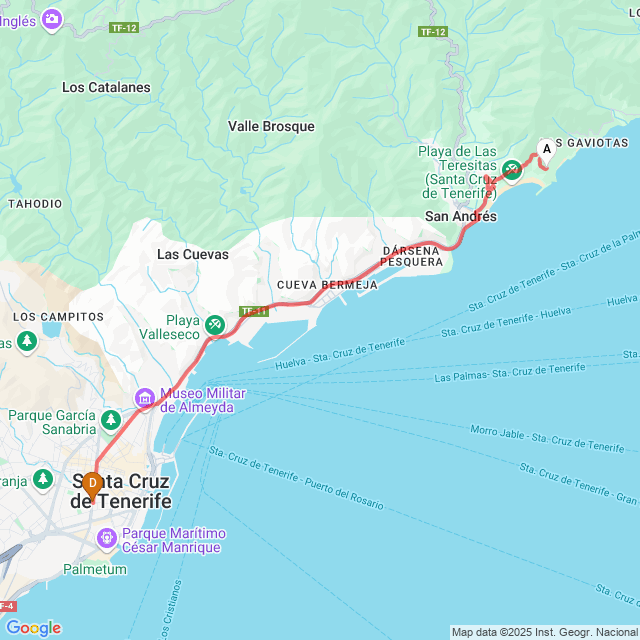Select the Playa de Las Teresitas beach icon

tap(512, 169)
